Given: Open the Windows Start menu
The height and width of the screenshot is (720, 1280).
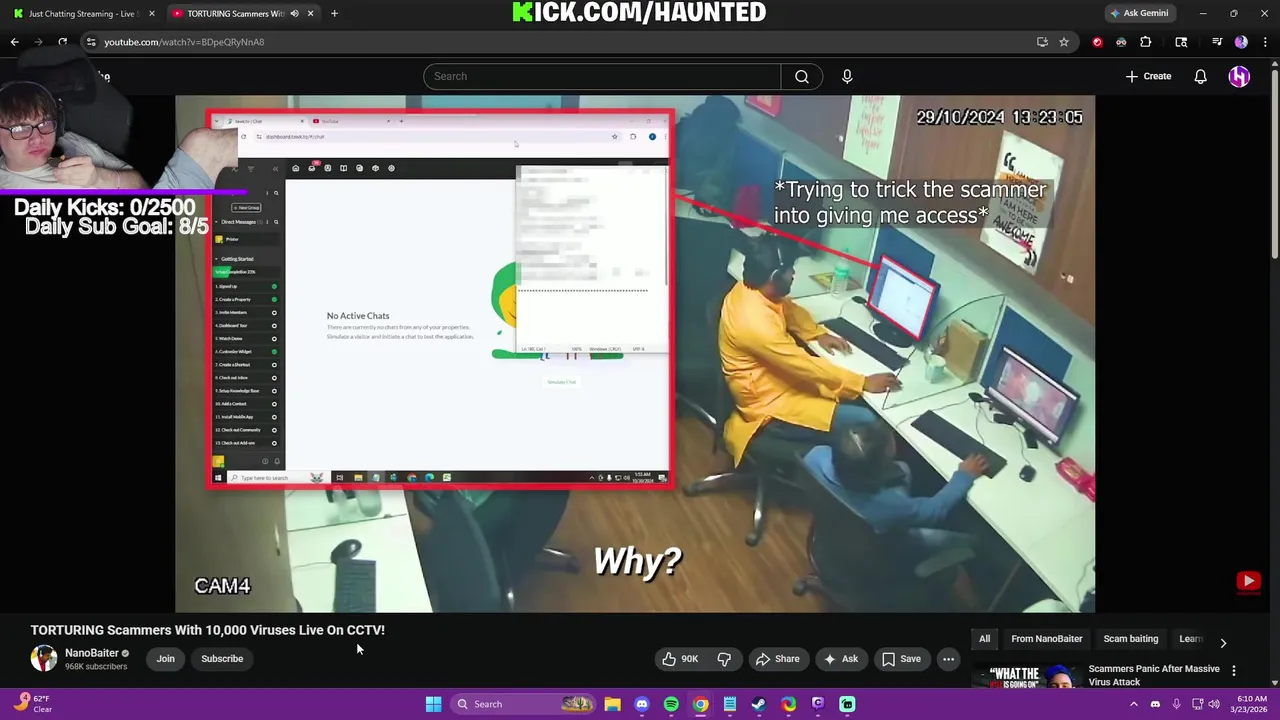Looking at the screenshot, I should tap(433, 704).
